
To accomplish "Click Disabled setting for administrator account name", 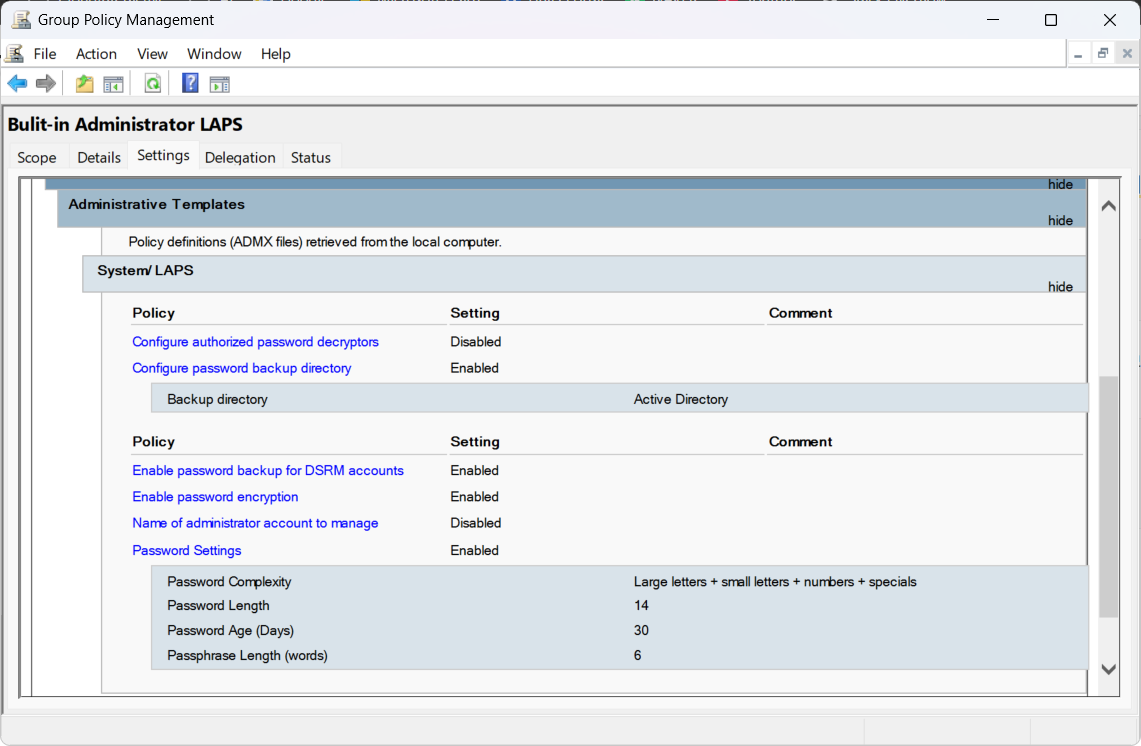I will point(476,523).
